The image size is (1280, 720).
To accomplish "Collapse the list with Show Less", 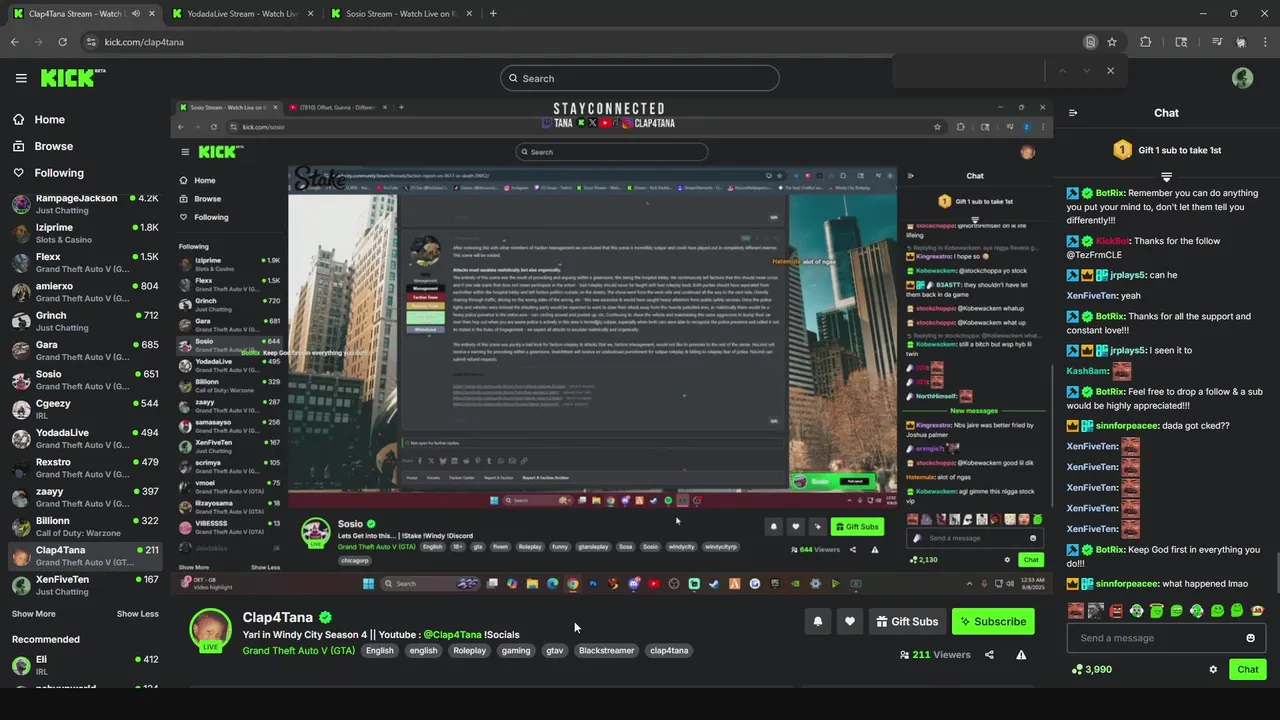I will coord(137,614).
